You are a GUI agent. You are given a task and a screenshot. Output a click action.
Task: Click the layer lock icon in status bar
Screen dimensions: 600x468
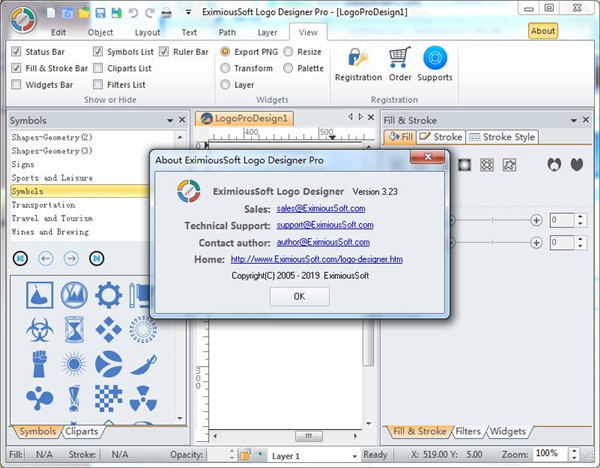pyautogui.click(x=245, y=455)
